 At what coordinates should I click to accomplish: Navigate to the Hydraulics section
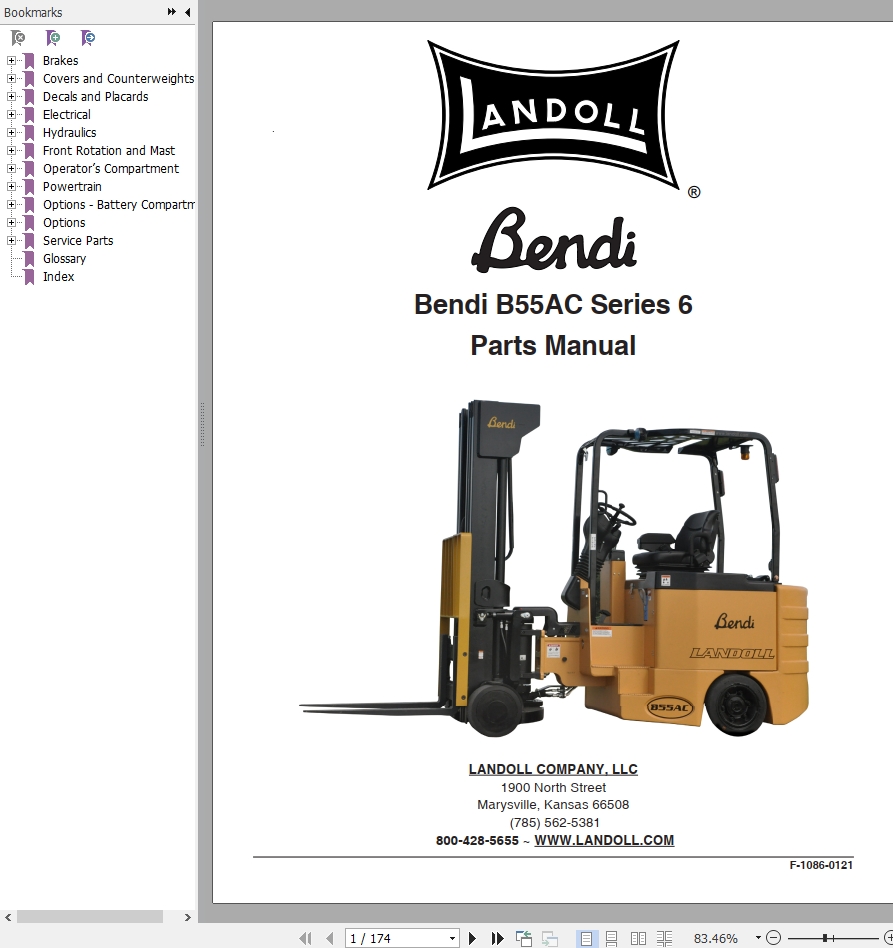(70, 132)
